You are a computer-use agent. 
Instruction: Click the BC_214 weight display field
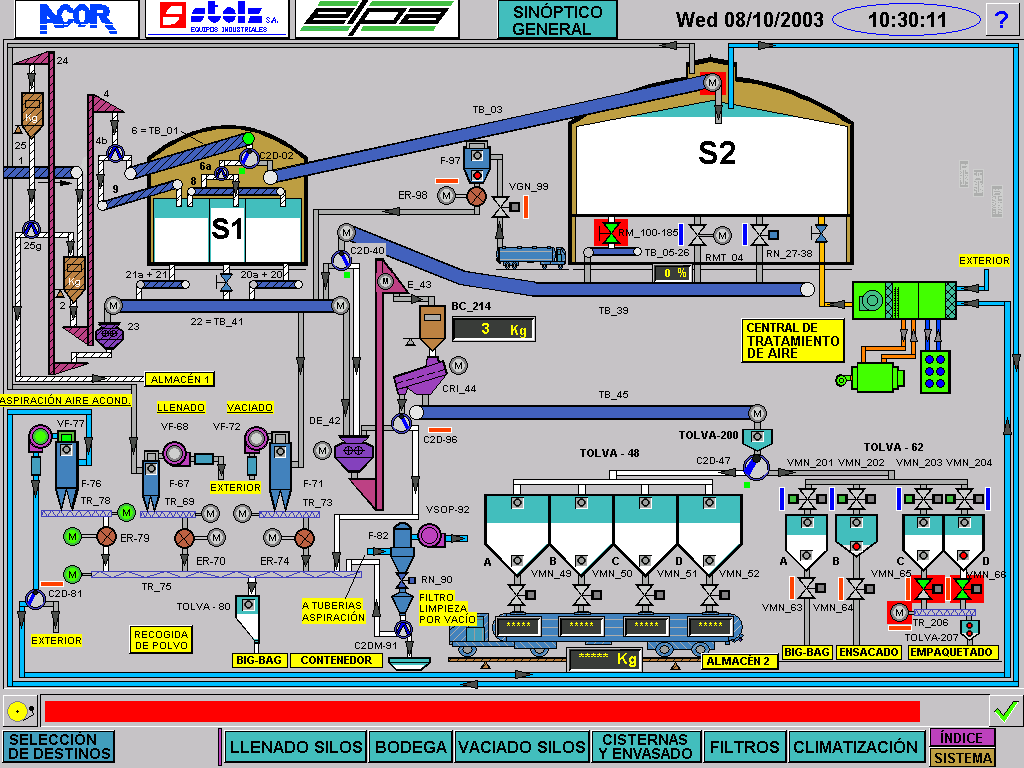493,328
